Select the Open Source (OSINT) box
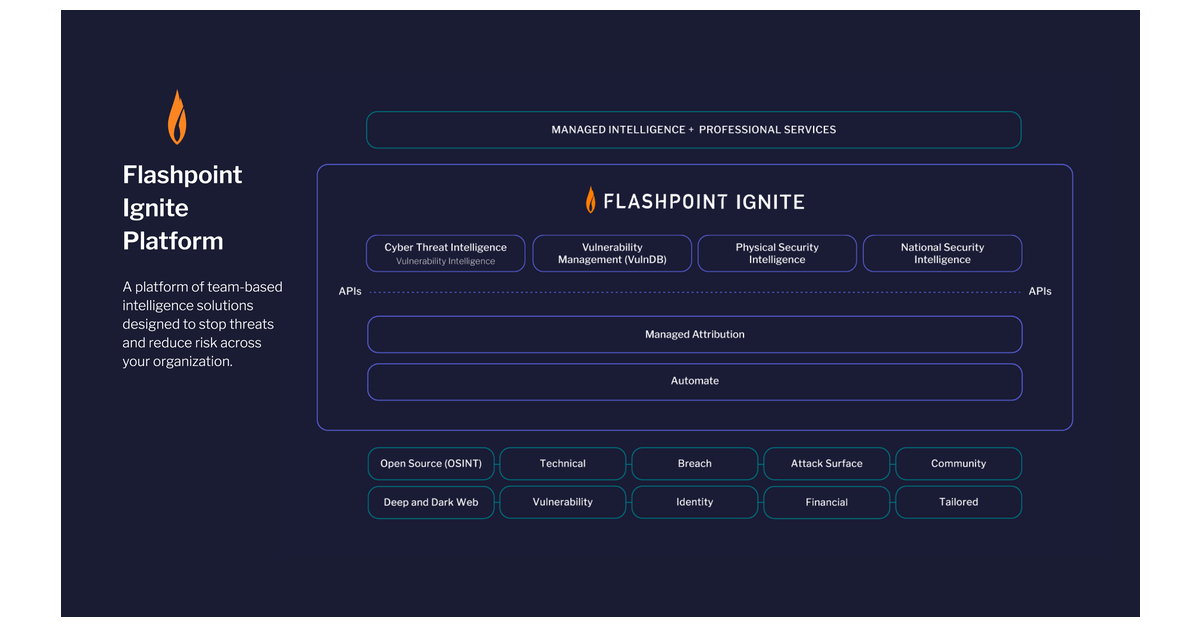The height and width of the screenshot is (627, 1200). click(431, 464)
